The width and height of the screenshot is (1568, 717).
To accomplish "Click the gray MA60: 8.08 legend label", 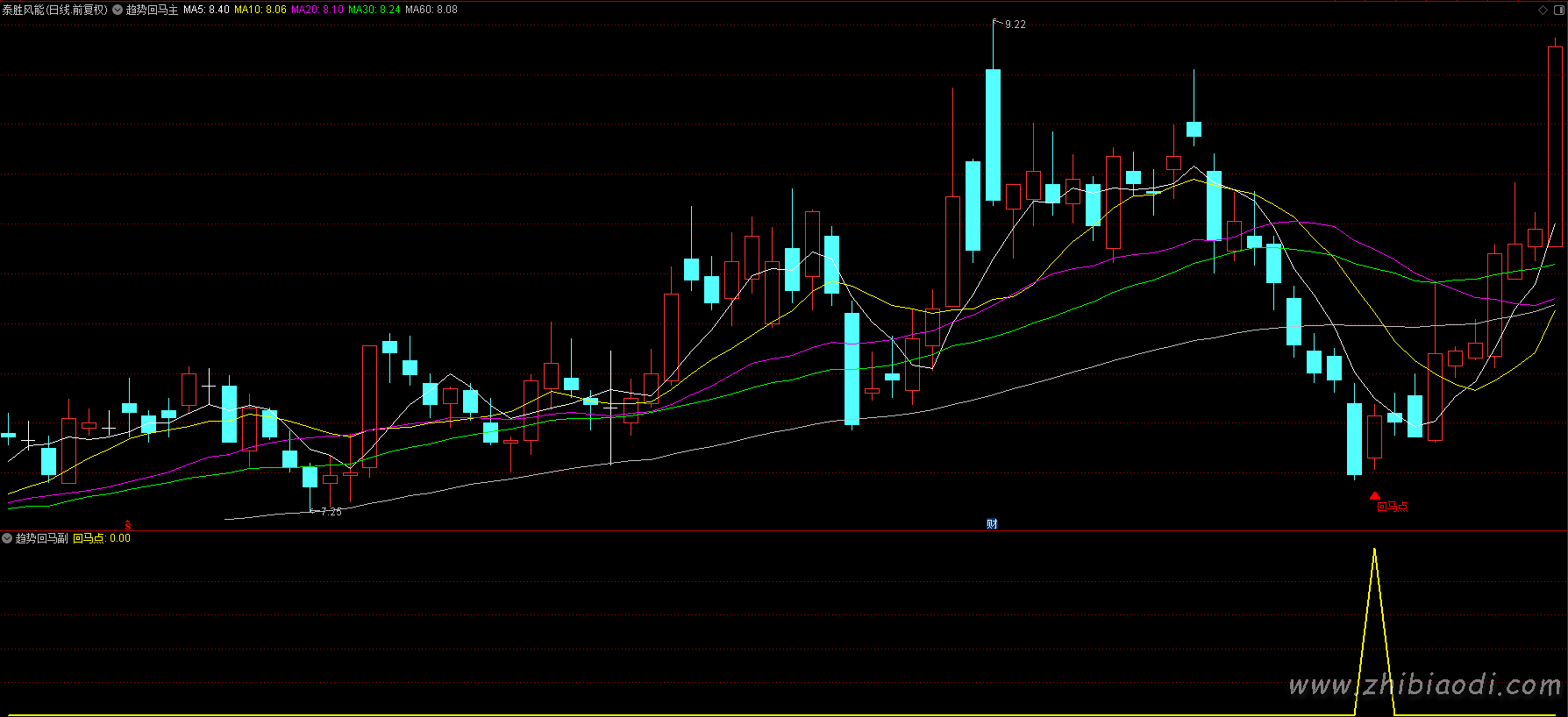I will [x=431, y=11].
